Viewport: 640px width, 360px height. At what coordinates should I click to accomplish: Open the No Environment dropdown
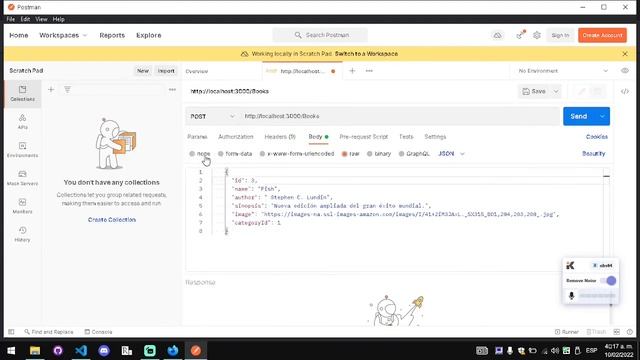click(563, 71)
